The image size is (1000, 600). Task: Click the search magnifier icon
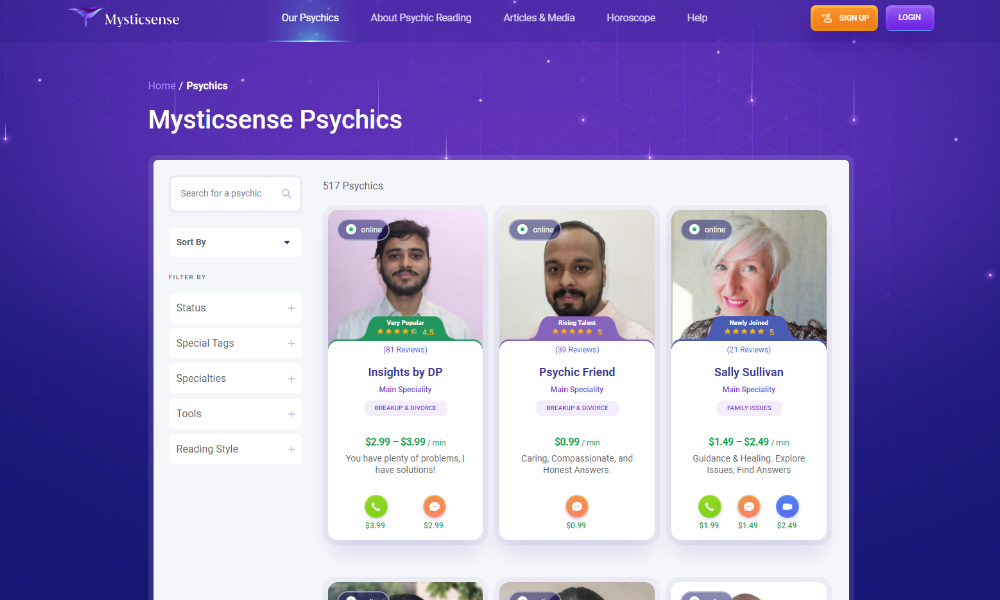(286, 194)
